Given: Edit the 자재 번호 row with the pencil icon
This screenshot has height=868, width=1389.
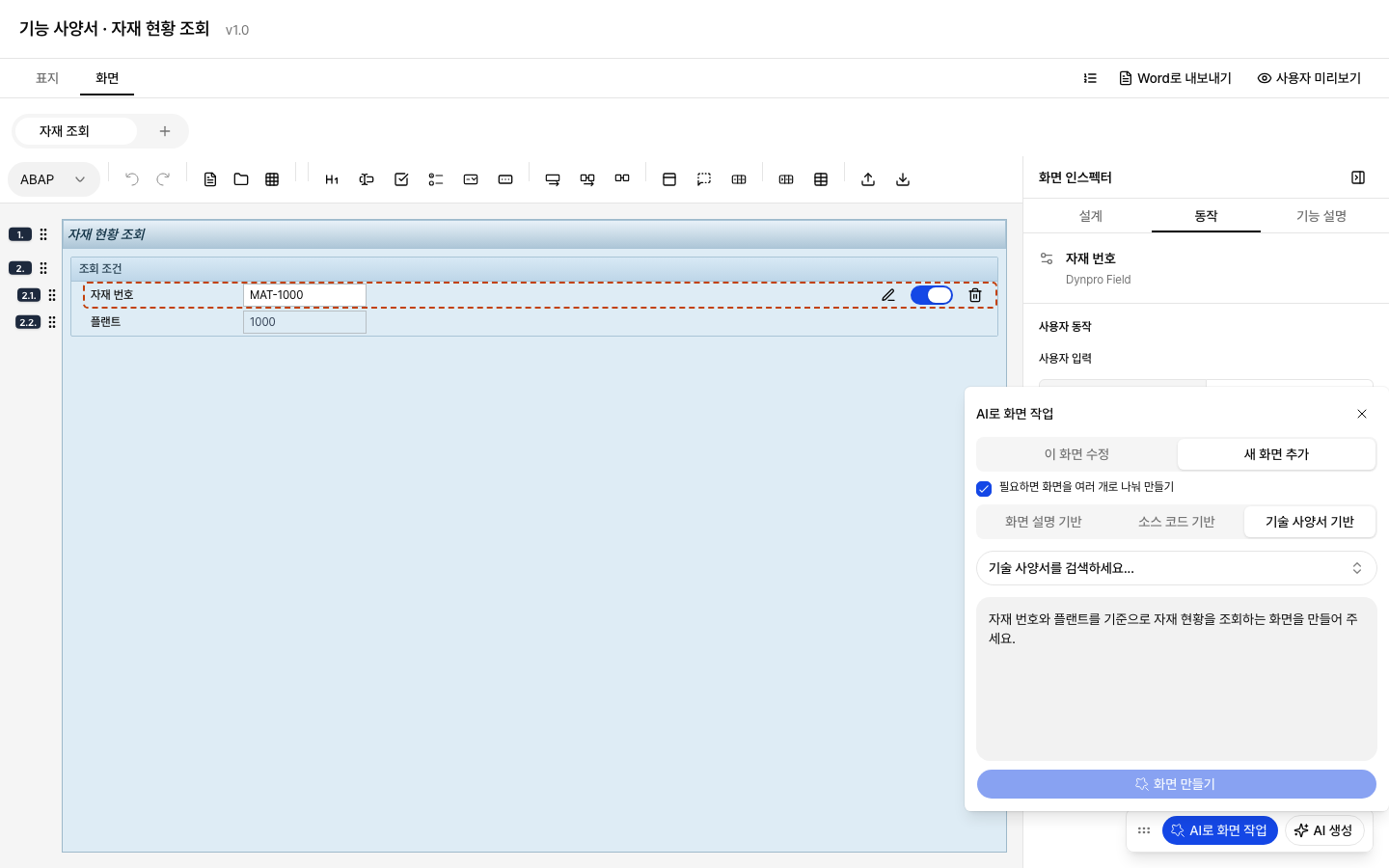Looking at the screenshot, I should pyautogui.click(x=888, y=295).
